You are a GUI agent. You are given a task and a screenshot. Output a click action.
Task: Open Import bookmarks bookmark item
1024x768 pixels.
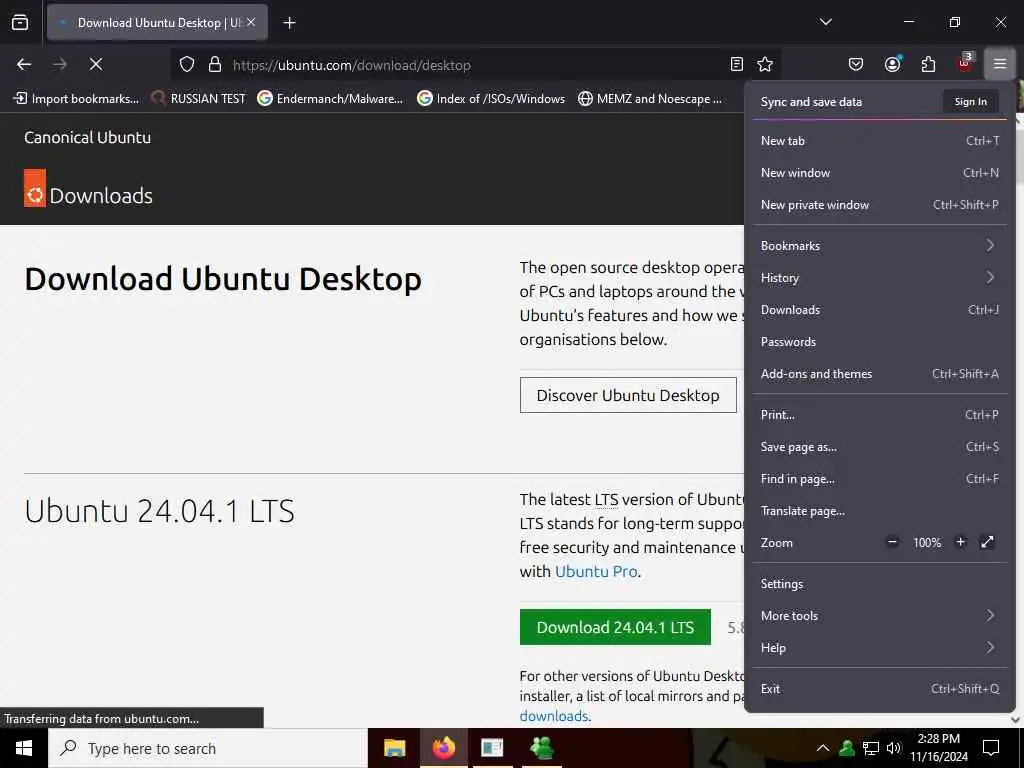(76, 99)
